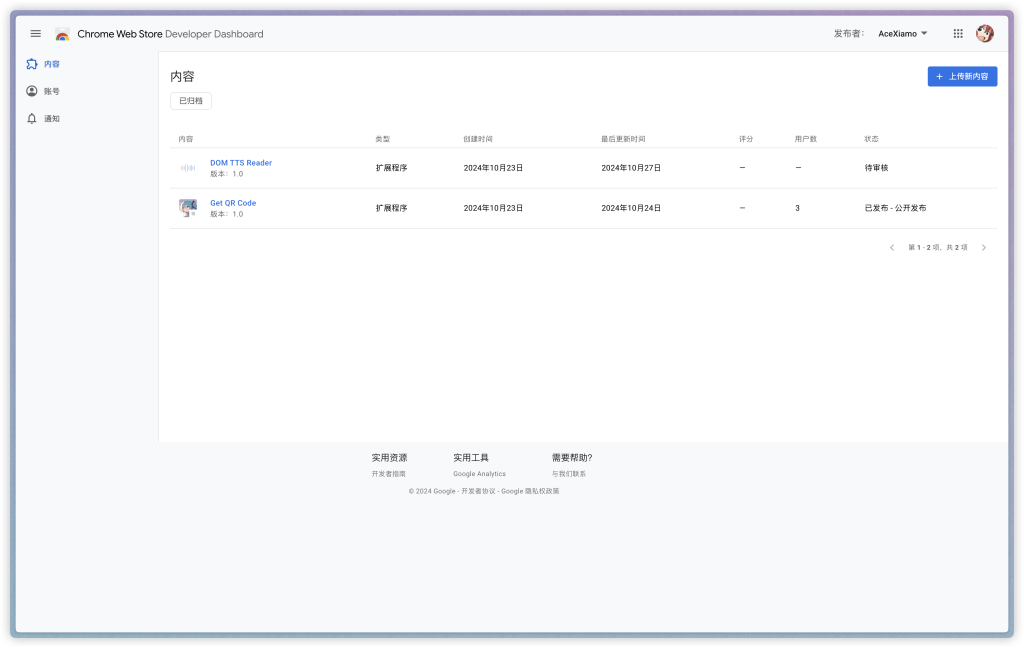Click the 上传新内容 button

[x=962, y=77]
